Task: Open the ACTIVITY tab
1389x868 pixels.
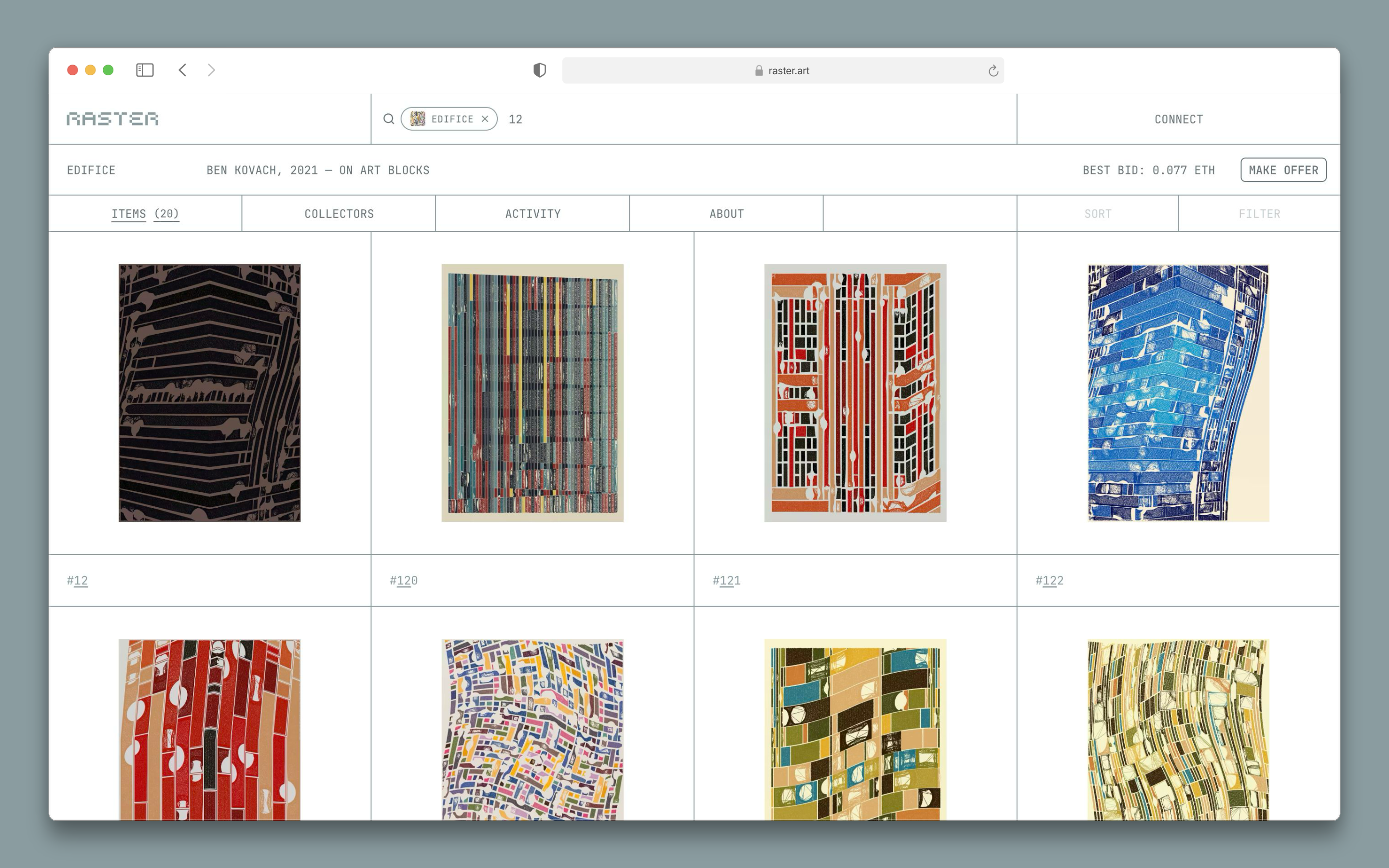Action: (532, 214)
